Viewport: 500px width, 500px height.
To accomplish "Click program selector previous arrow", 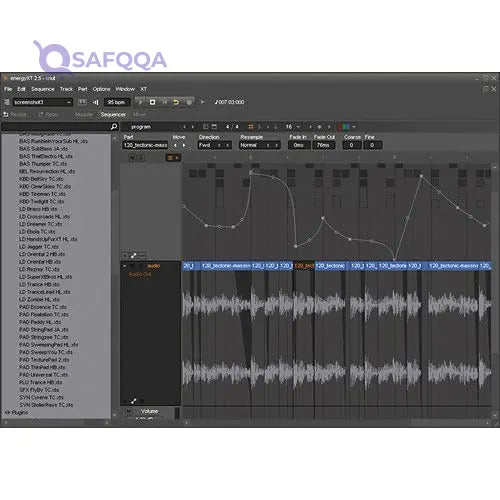I will (x=184, y=127).
